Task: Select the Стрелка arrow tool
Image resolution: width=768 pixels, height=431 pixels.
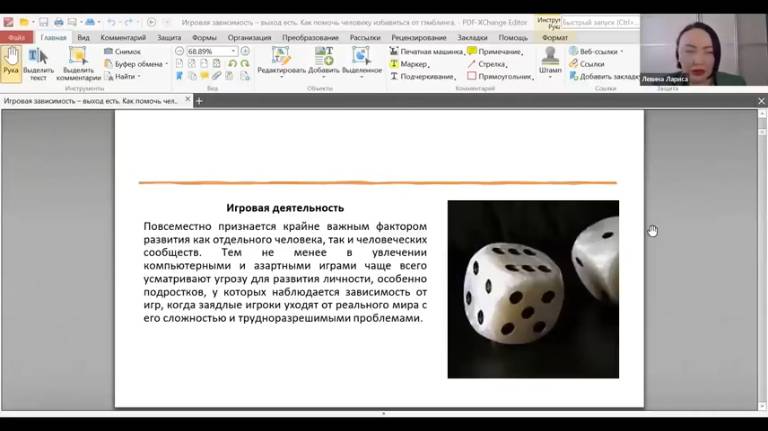Action: [x=487, y=64]
